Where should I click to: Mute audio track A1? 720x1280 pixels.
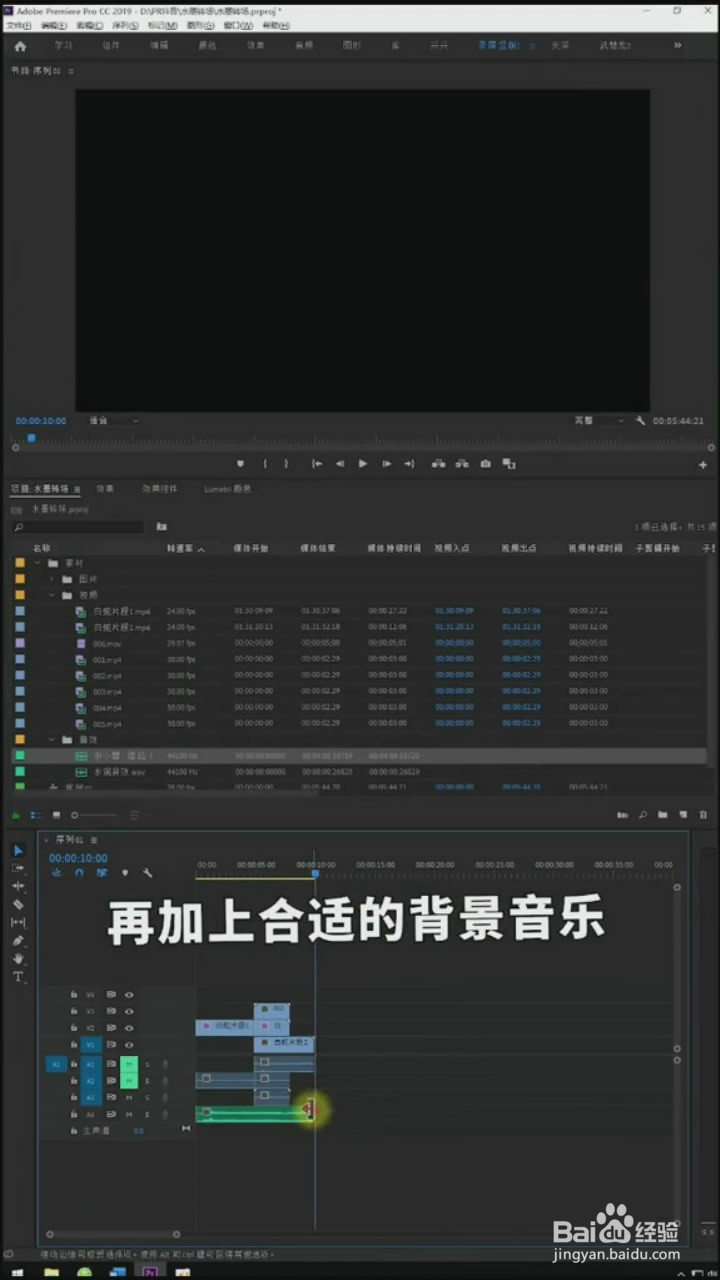point(129,1064)
